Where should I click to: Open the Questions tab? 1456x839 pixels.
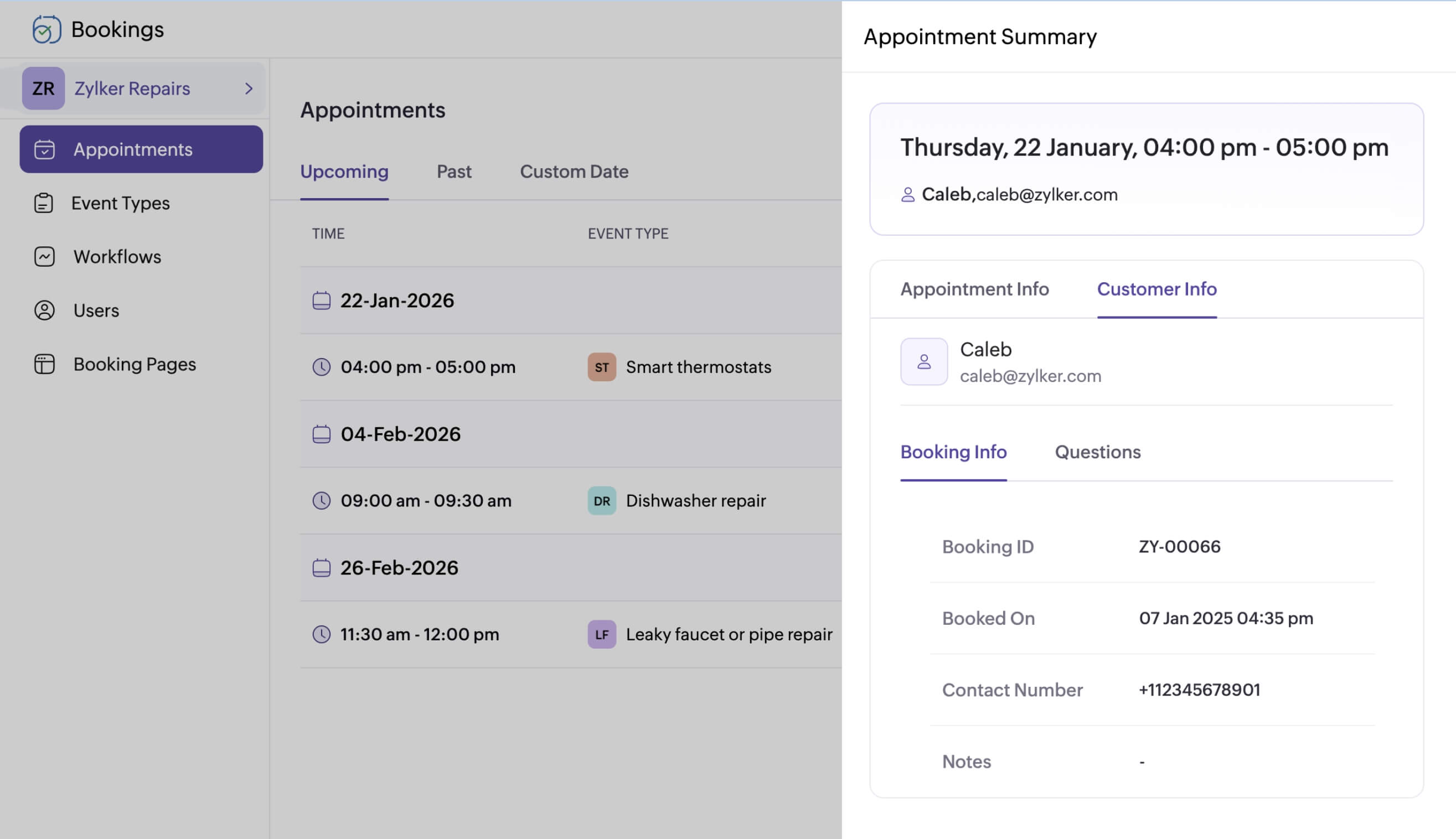[1097, 452]
